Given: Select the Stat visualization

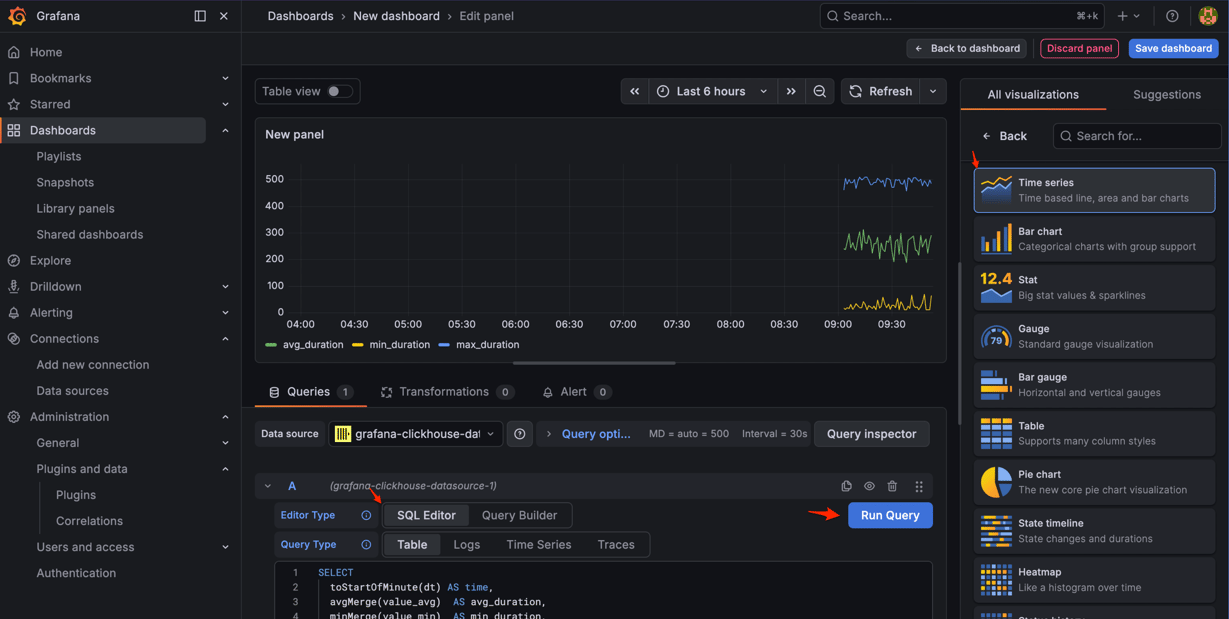Looking at the screenshot, I should [x=1094, y=287].
